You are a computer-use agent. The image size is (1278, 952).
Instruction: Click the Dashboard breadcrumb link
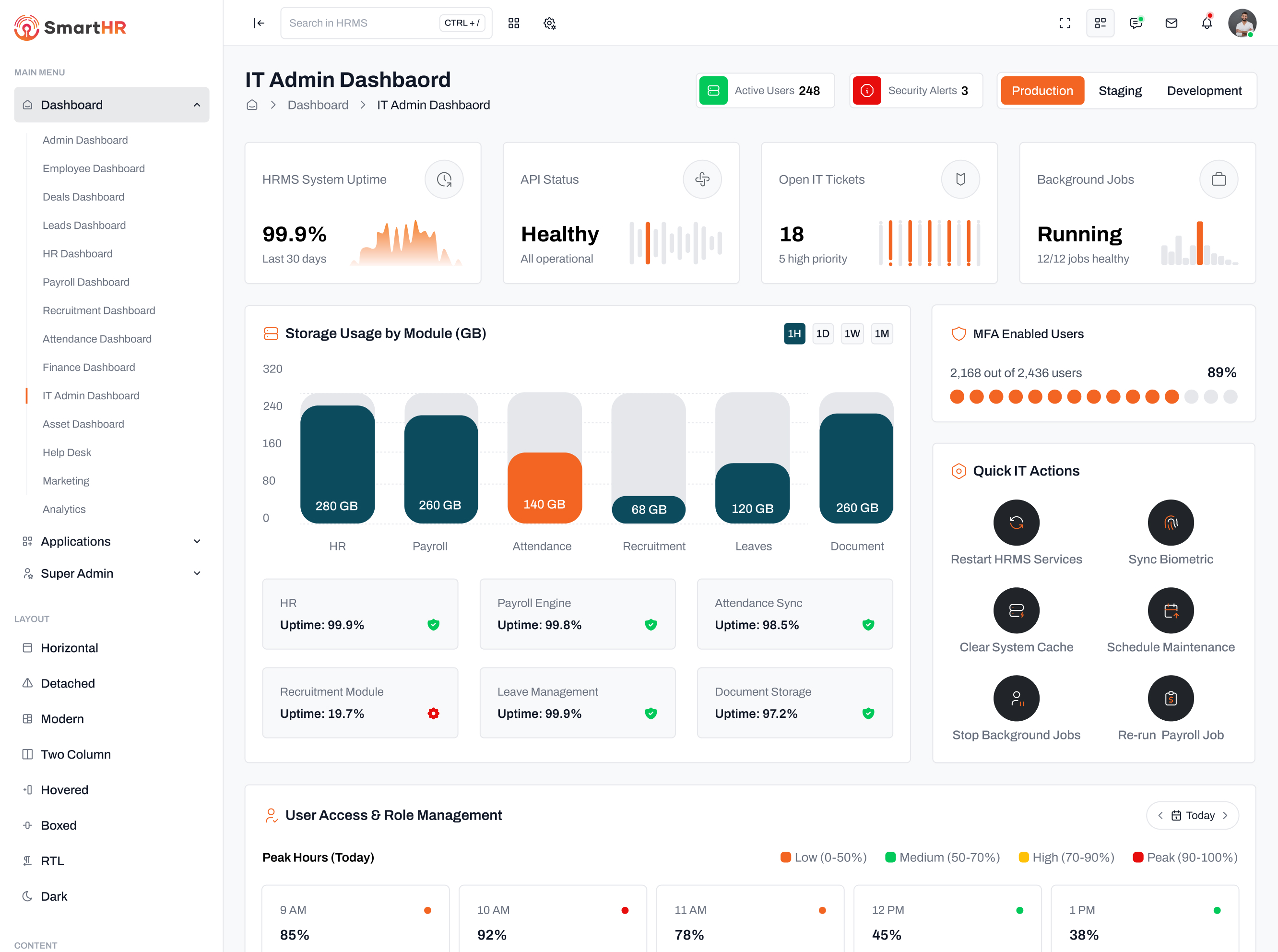click(x=318, y=104)
